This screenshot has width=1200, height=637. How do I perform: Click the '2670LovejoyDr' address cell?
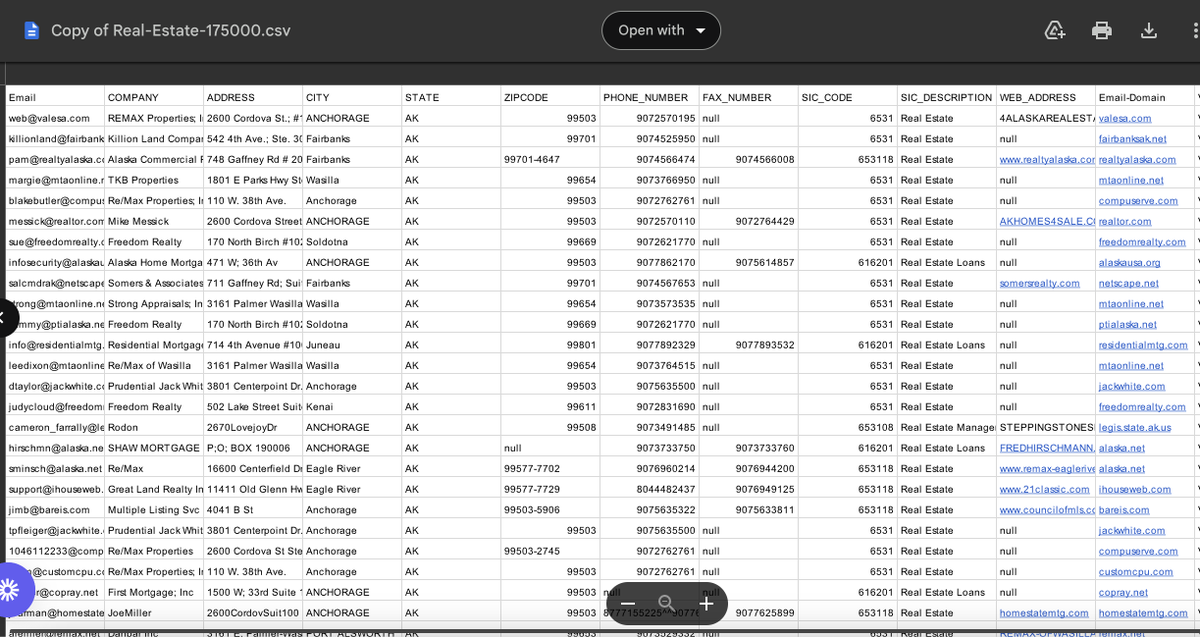point(253,427)
